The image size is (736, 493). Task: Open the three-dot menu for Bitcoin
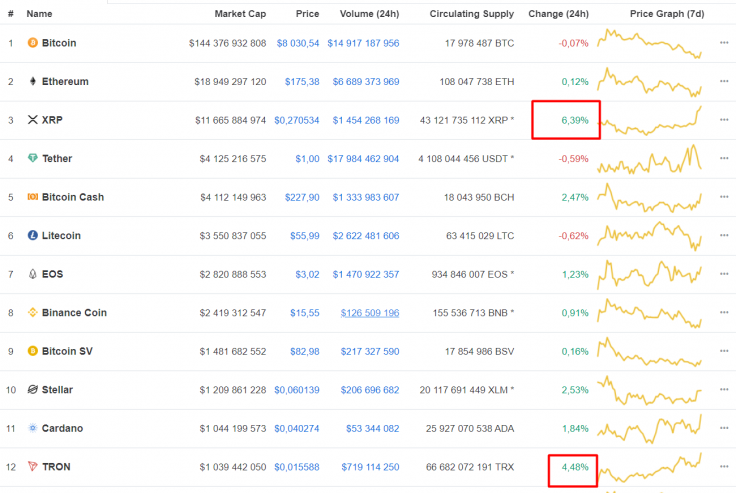[724, 43]
